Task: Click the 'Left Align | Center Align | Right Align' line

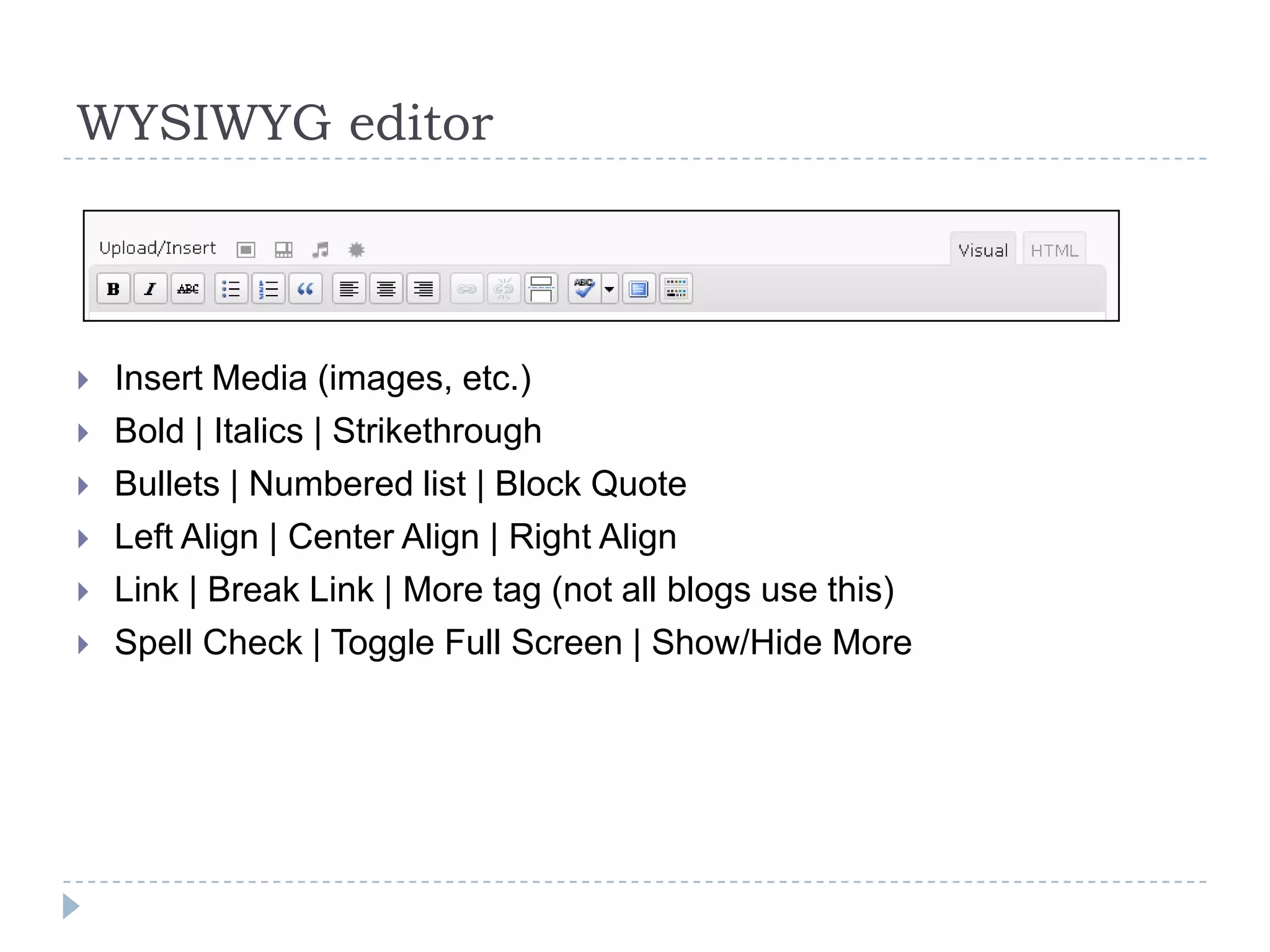Action: [x=396, y=537]
